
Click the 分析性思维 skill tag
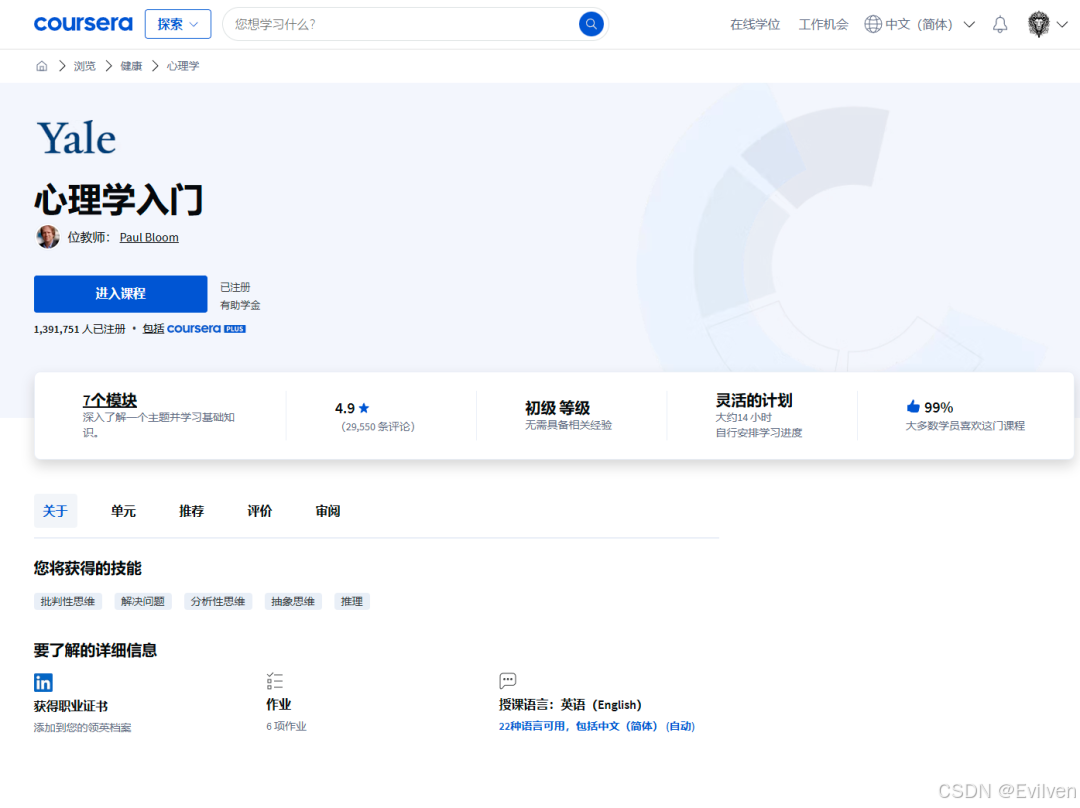pos(218,601)
